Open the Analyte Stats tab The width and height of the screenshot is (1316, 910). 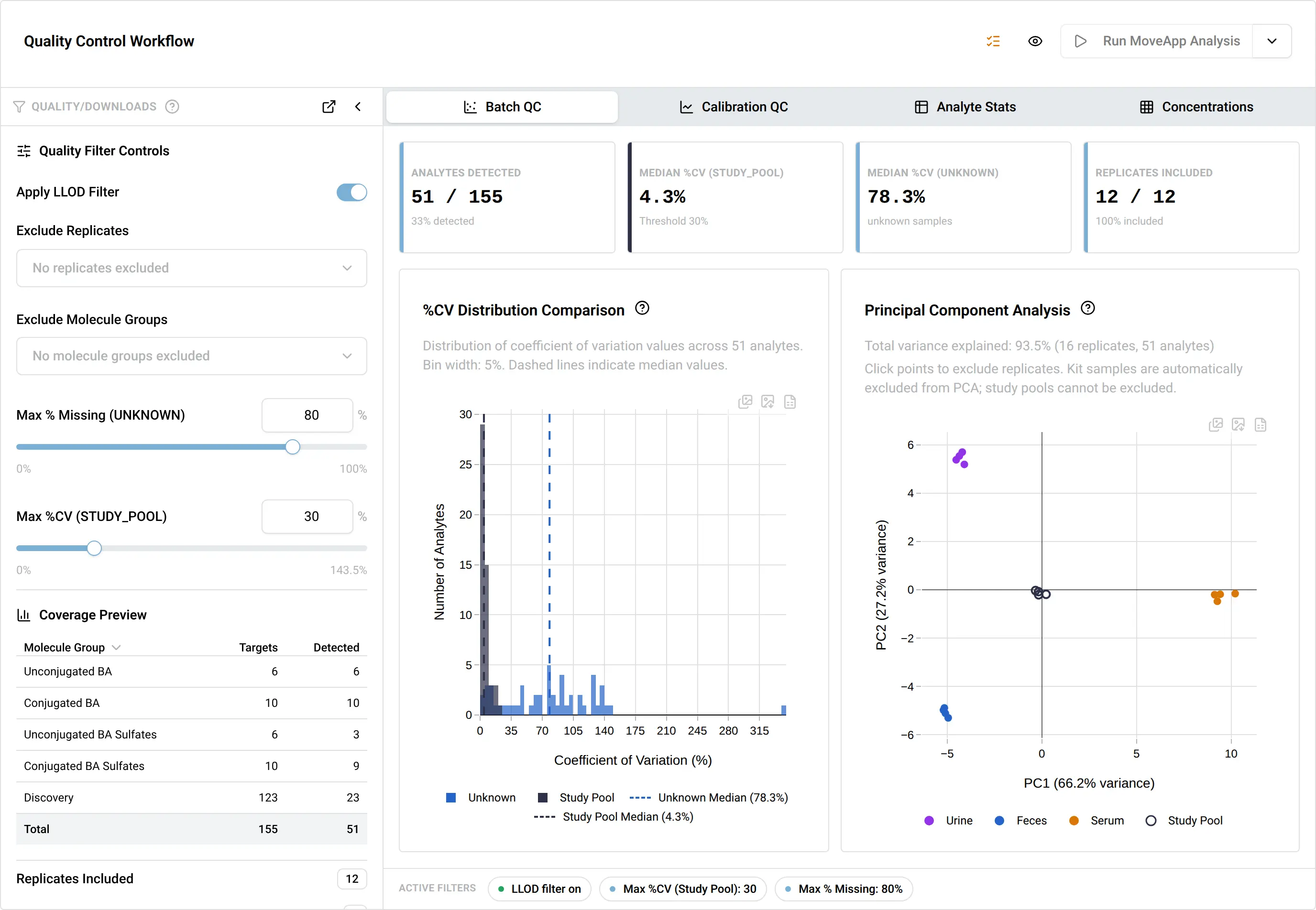(965, 107)
